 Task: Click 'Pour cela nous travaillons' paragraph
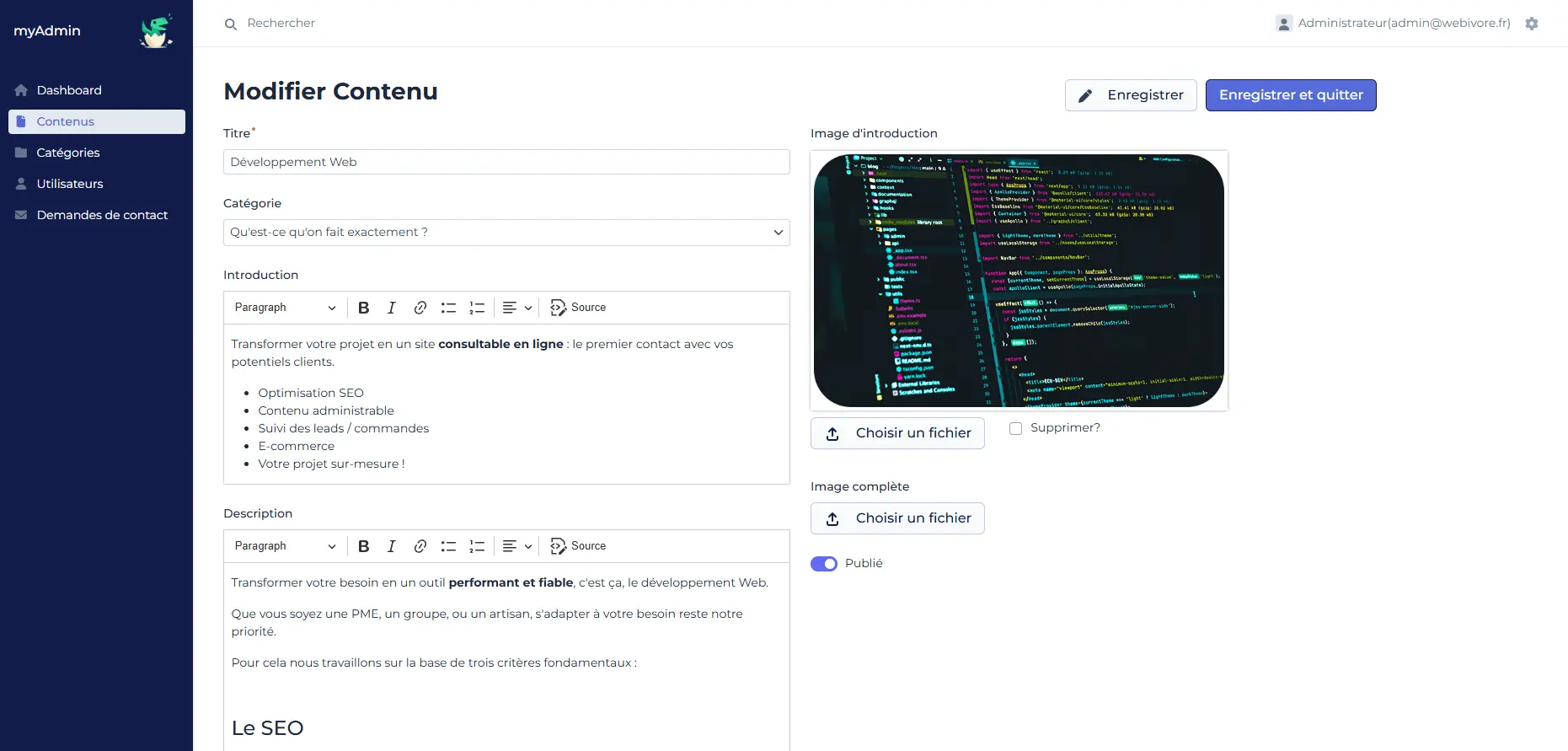434,662
